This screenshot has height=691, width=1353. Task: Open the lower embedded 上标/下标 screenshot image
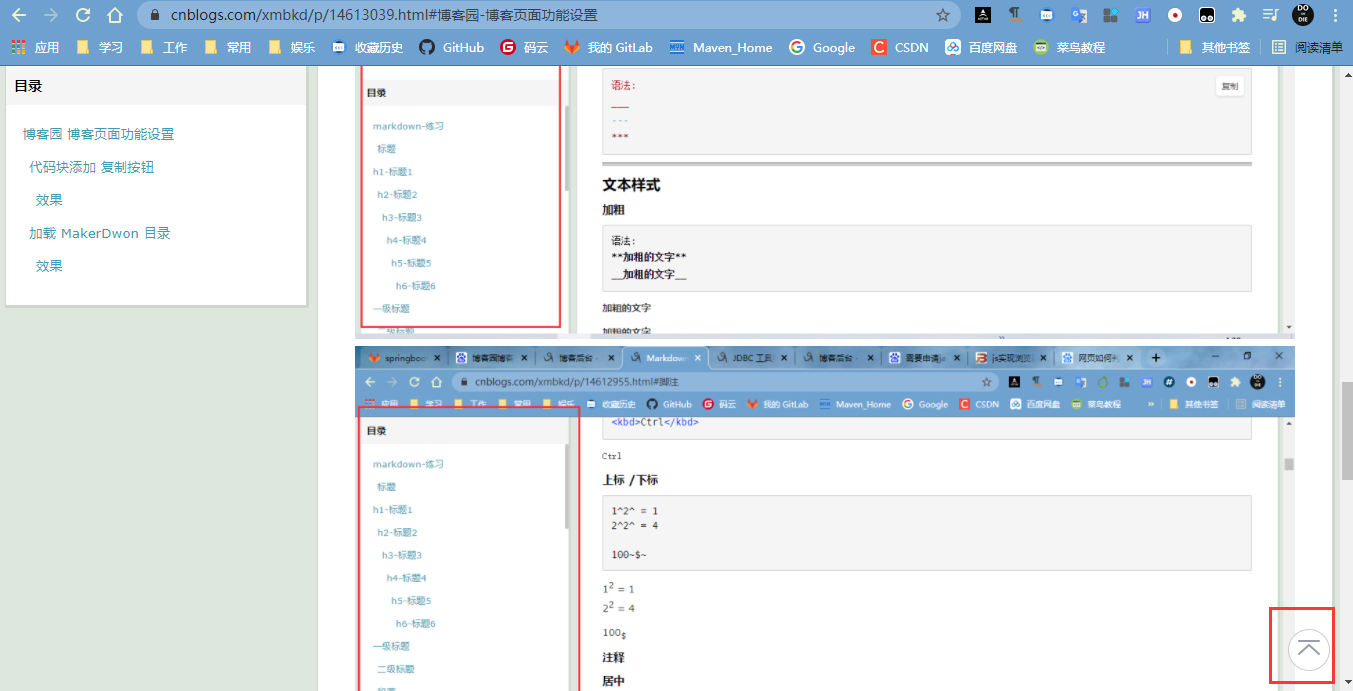[825, 519]
